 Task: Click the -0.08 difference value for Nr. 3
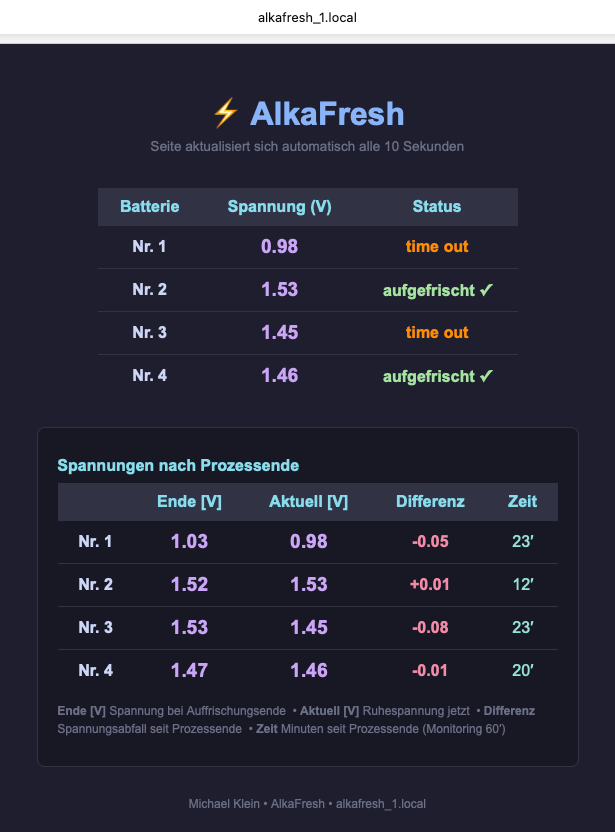click(430, 627)
